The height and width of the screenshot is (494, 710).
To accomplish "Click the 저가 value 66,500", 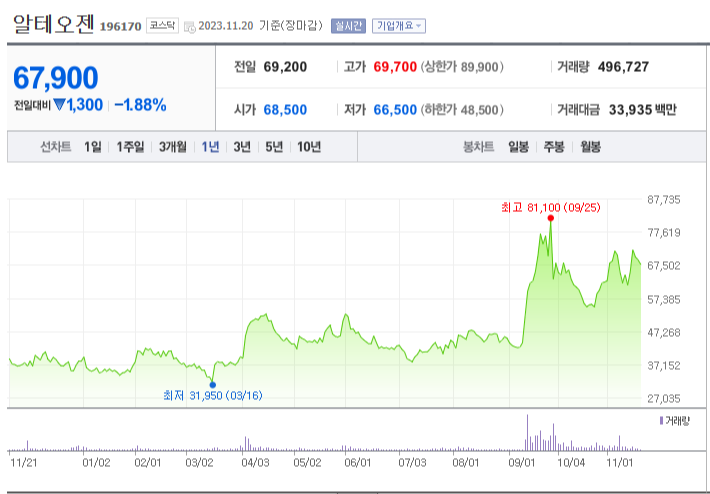I will pos(395,110).
